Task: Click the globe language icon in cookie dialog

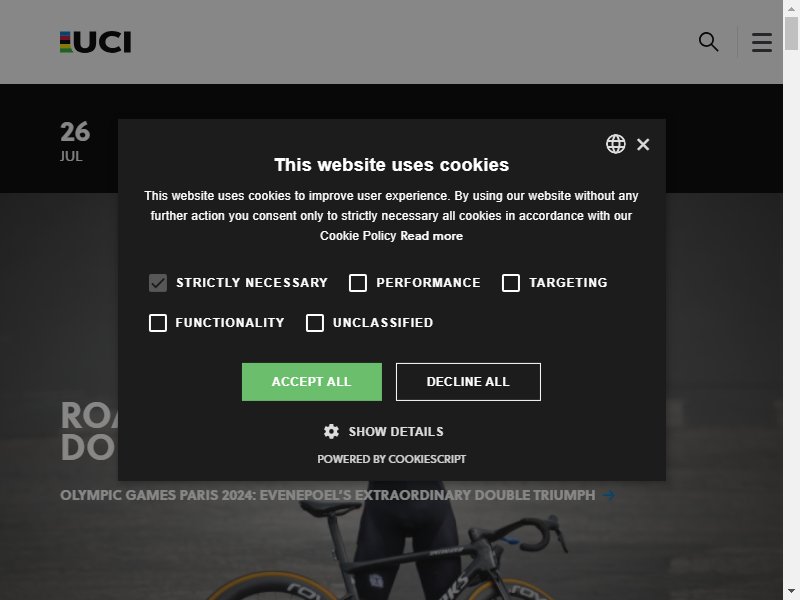Action: 615,144
